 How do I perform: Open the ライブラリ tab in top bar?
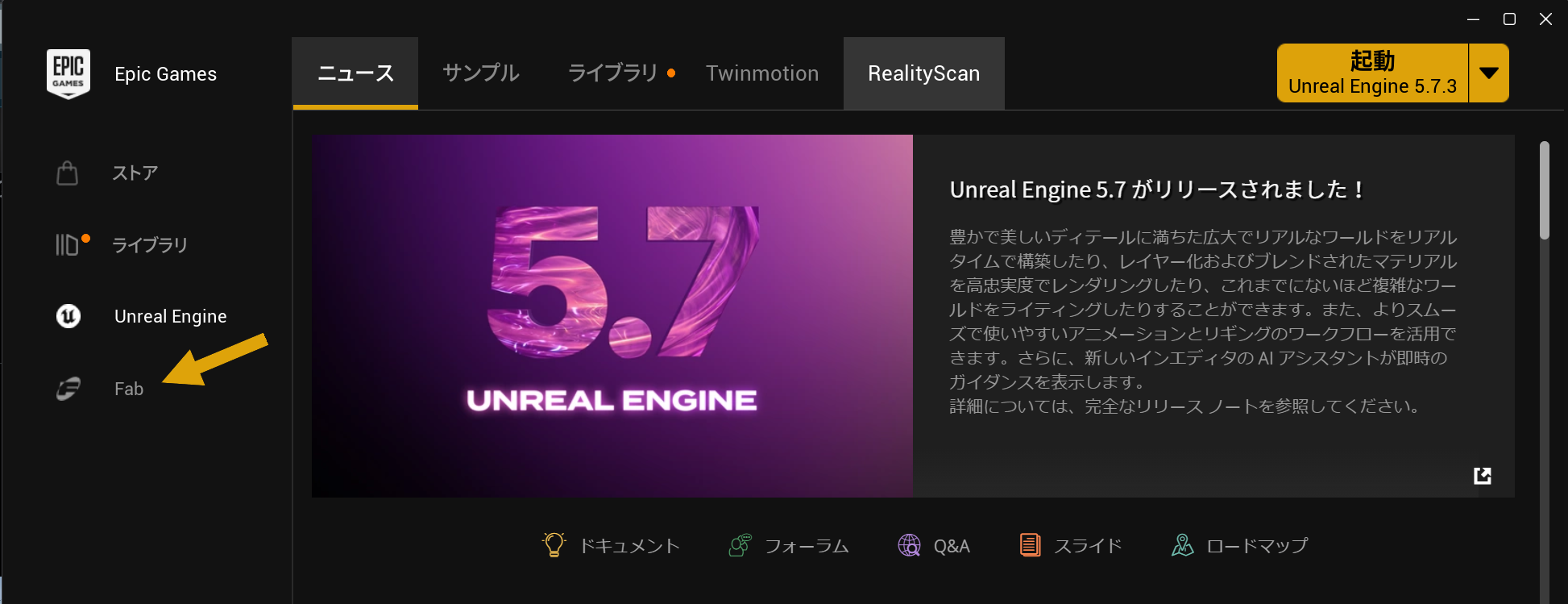click(x=613, y=73)
